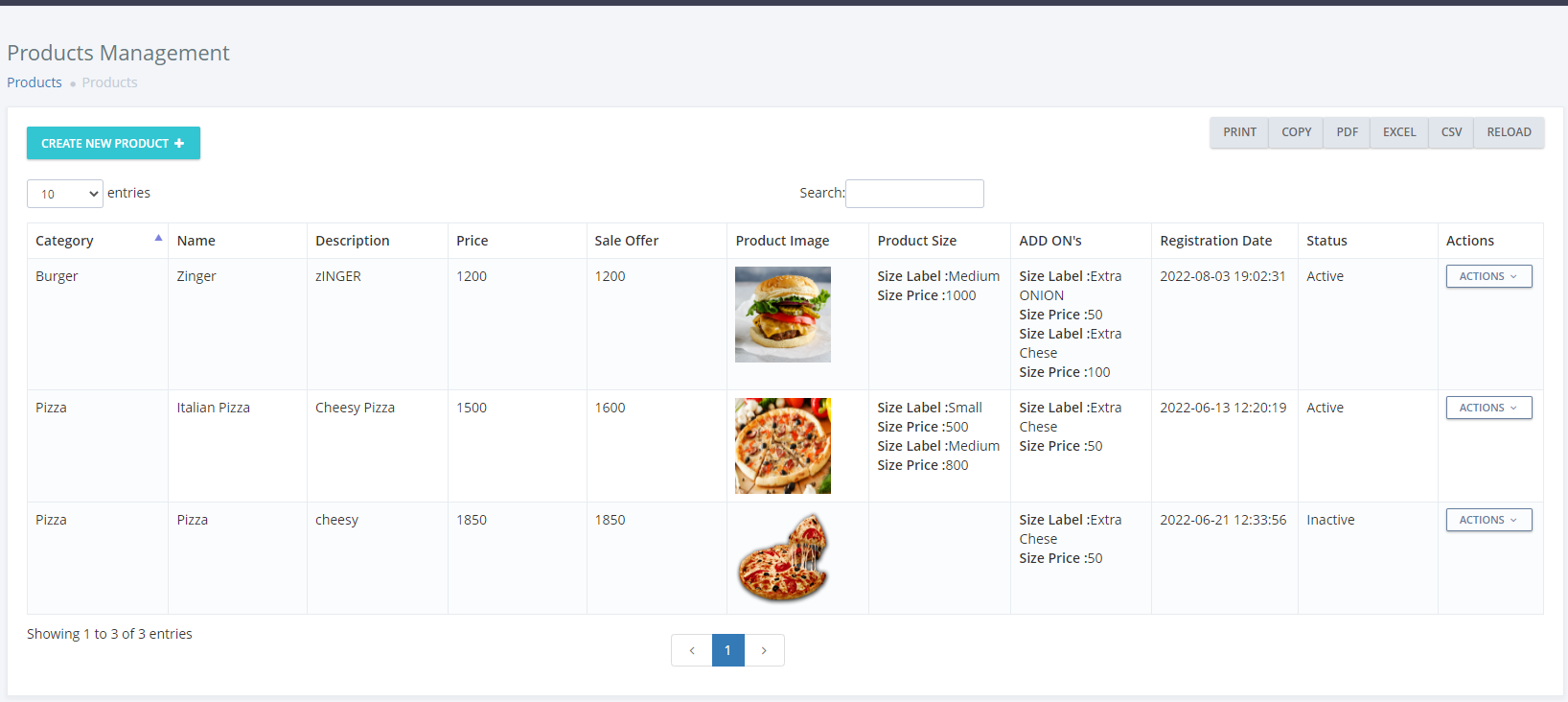Reload the products table

pos(1509,132)
